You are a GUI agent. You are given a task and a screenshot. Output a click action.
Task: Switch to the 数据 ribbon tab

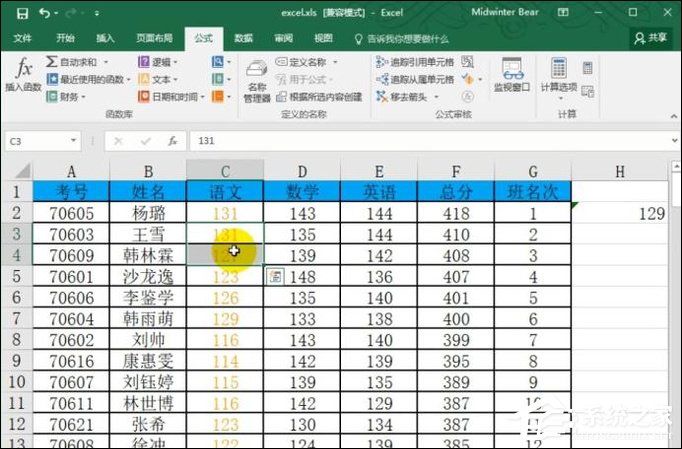tap(243, 38)
